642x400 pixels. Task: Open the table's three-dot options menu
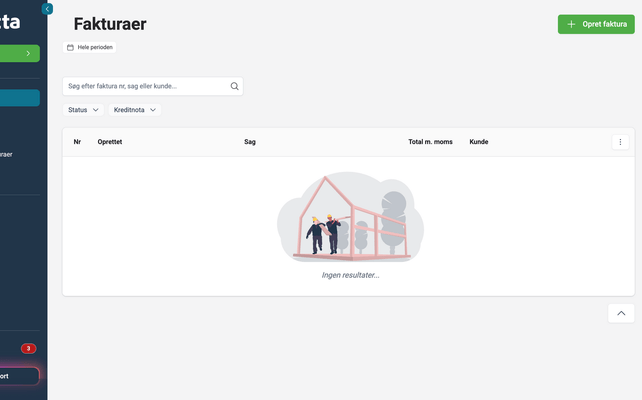[620, 142]
